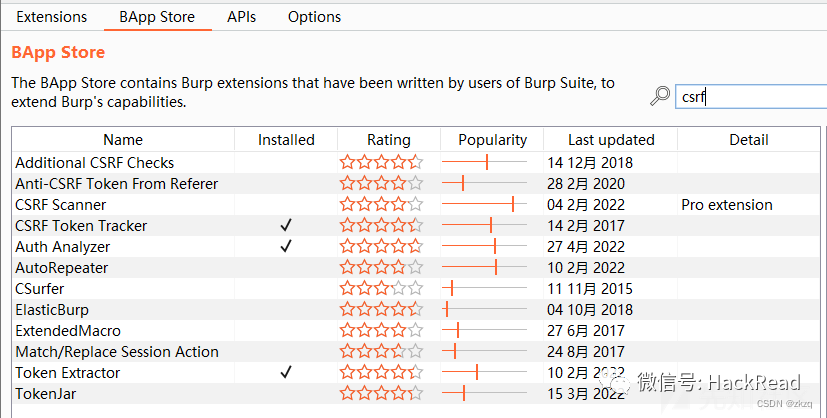Click the star rating for ElasticBurp
This screenshot has height=418, width=827.
(381, 310)
